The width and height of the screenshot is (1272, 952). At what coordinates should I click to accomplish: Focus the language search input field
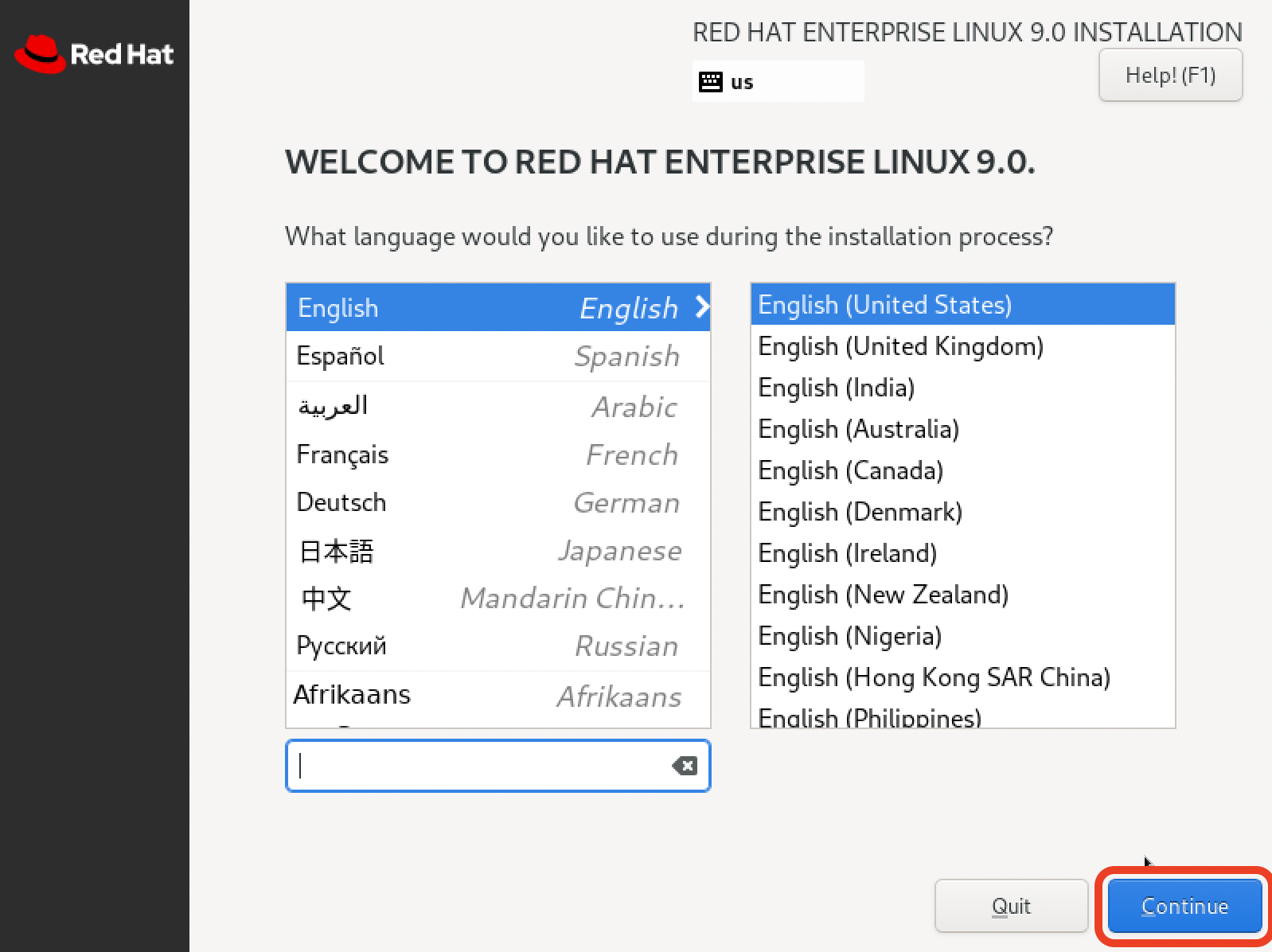[497, 766]
